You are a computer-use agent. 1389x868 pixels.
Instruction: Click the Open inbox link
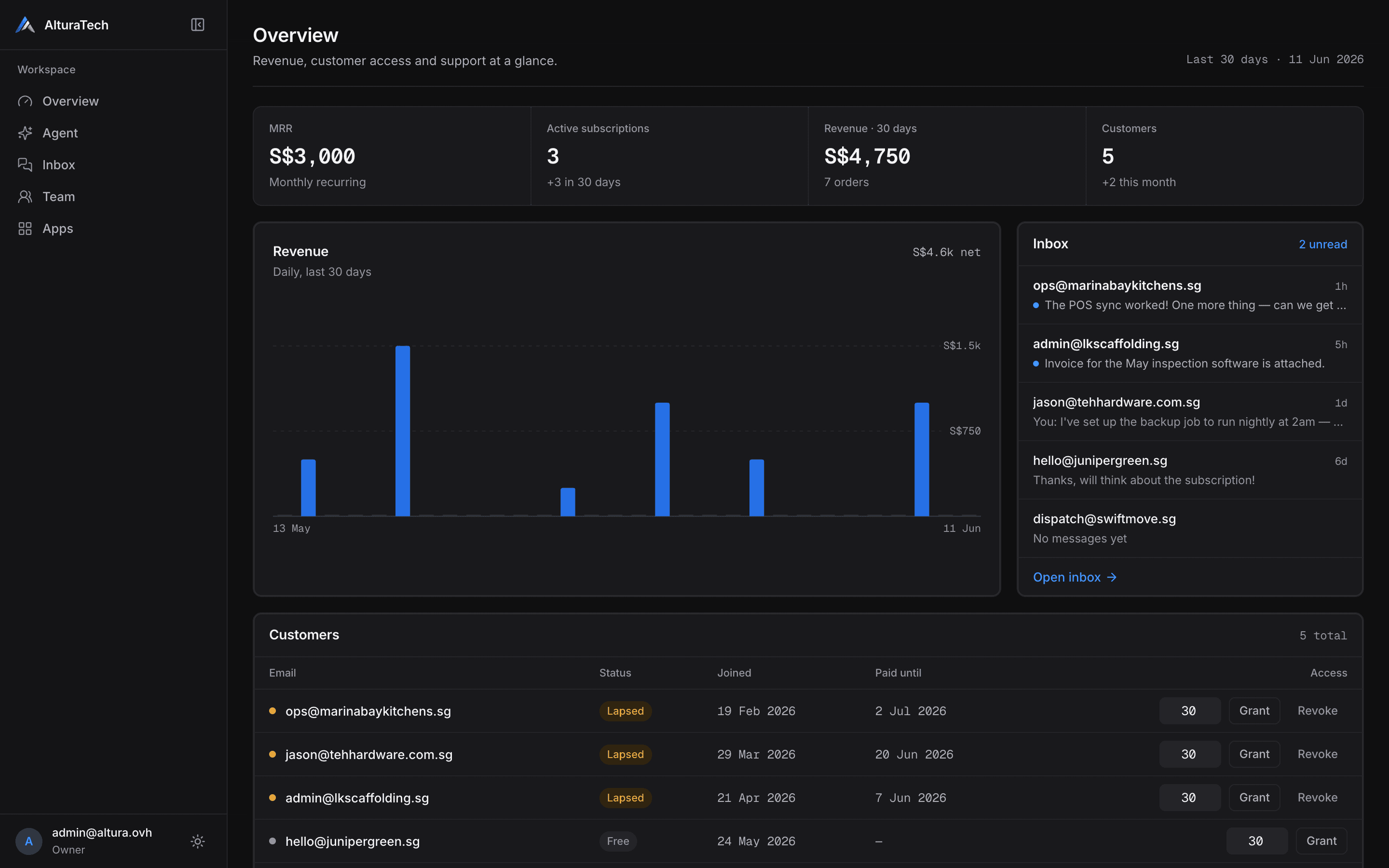pos(1075,577)
